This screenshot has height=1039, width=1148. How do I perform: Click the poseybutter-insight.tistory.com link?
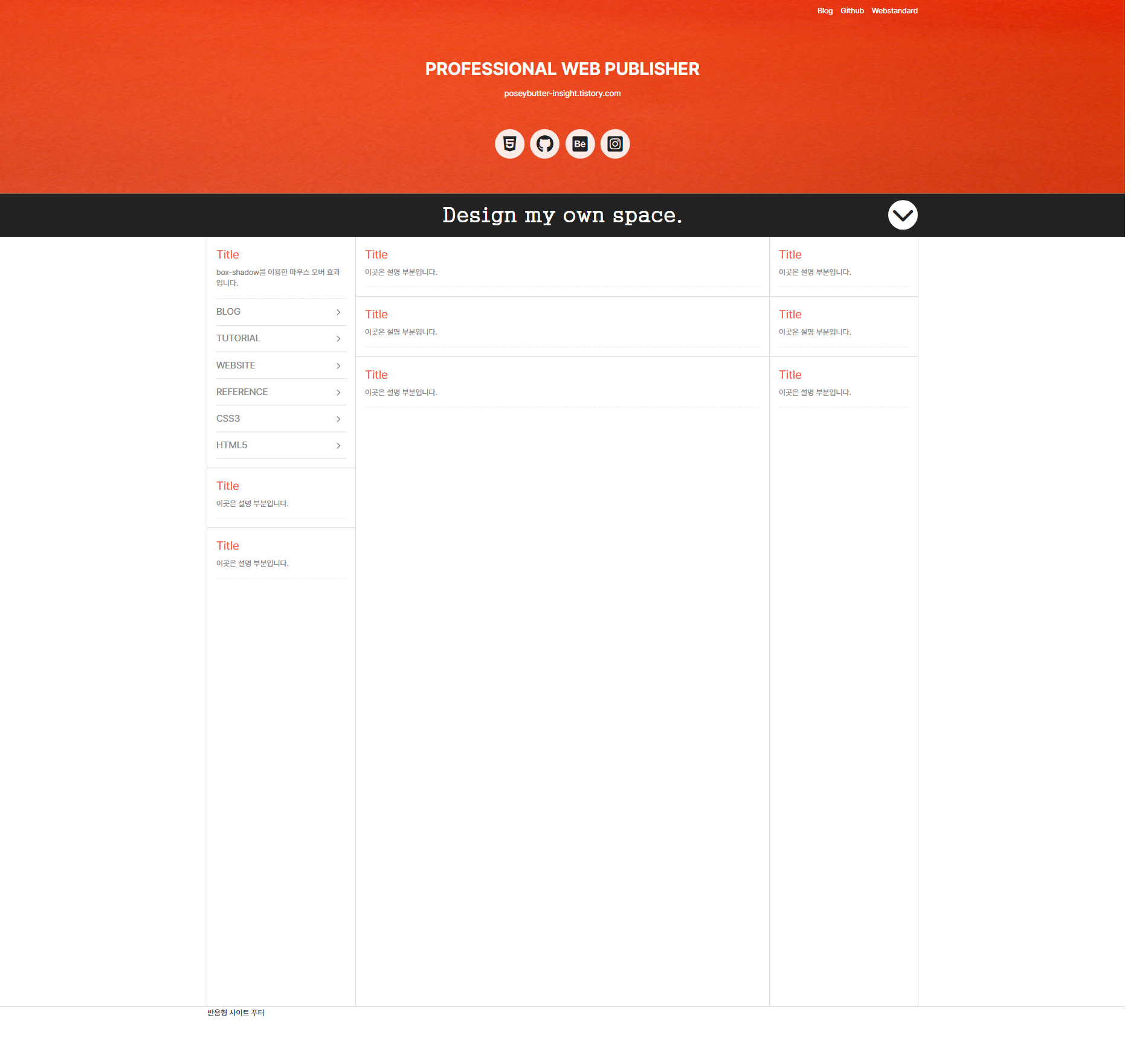pyautogui.click(x=563, y=93)
